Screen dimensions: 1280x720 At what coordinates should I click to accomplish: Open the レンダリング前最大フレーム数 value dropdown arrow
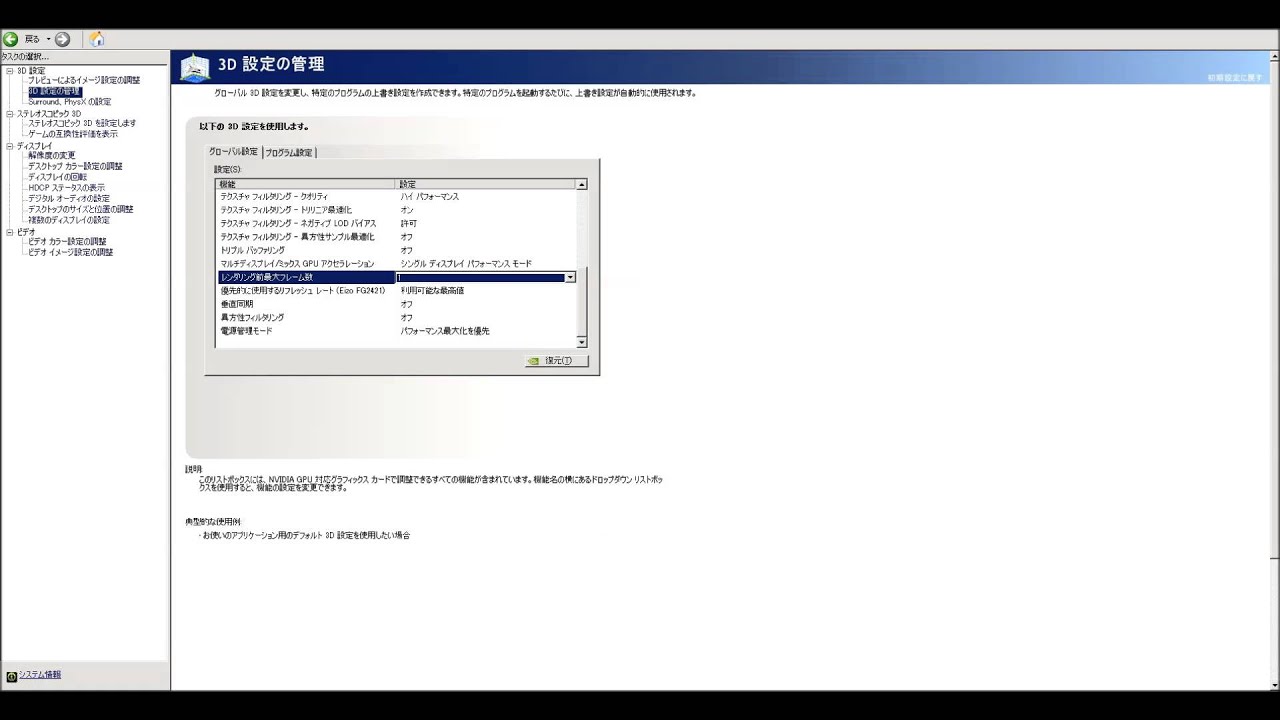(x=570, y=277)
